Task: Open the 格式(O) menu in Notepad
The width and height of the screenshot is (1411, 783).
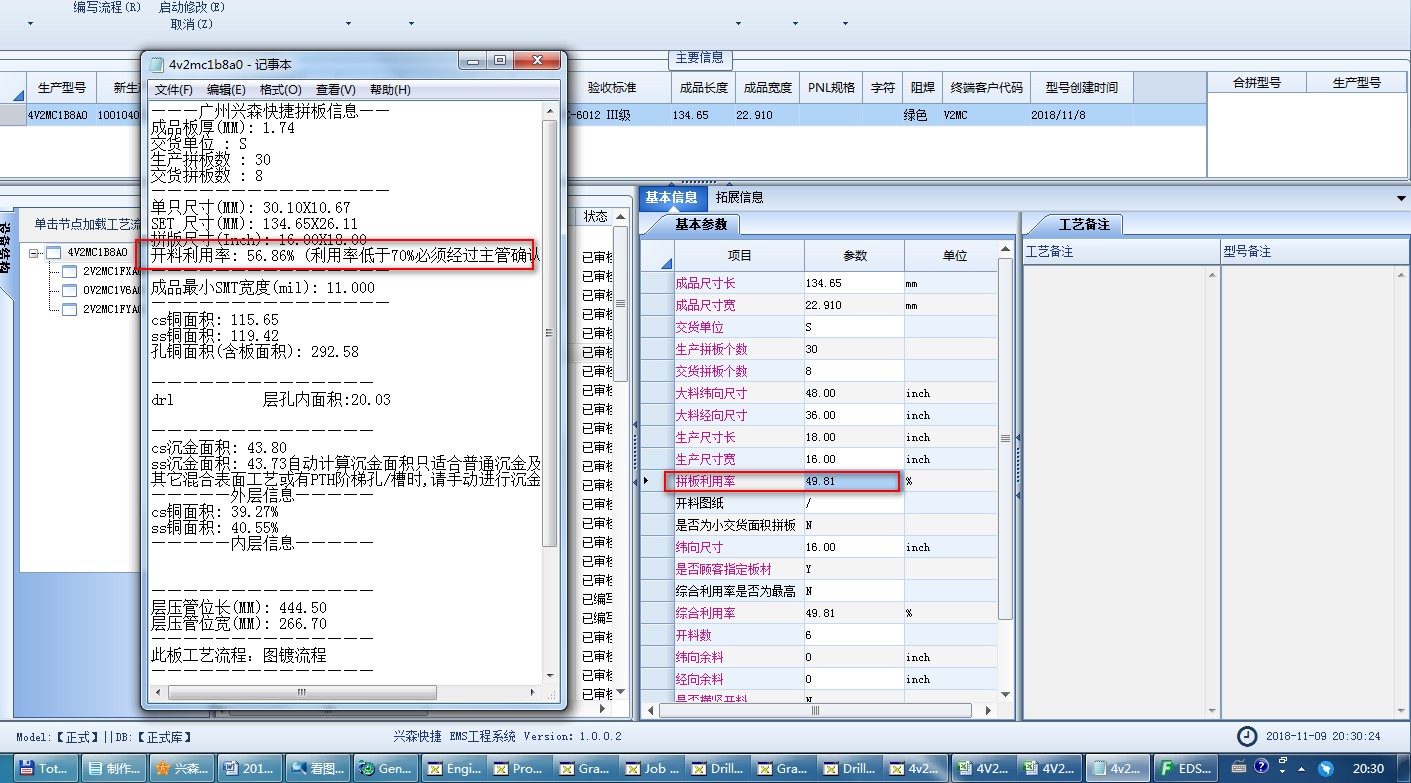Action: point(281,90)
